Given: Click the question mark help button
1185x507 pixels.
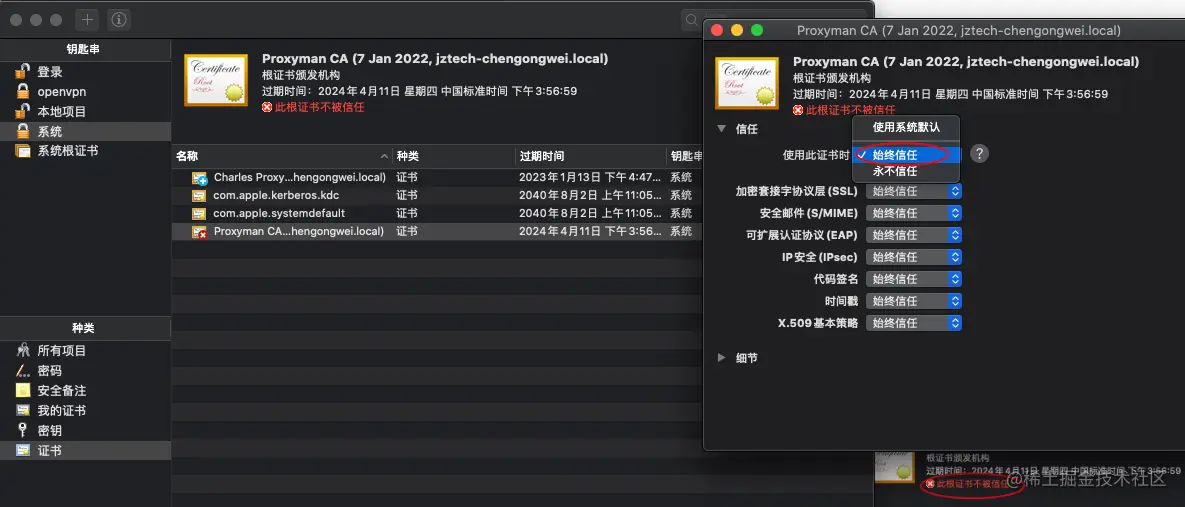Looking at the screenshot, I should click(979, 154).
